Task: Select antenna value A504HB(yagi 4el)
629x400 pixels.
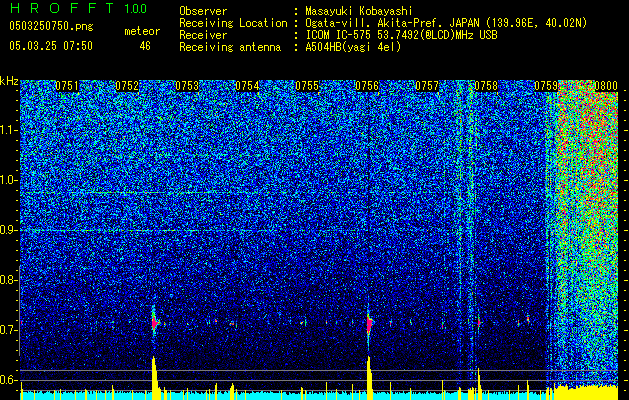Action: [353, 47]
